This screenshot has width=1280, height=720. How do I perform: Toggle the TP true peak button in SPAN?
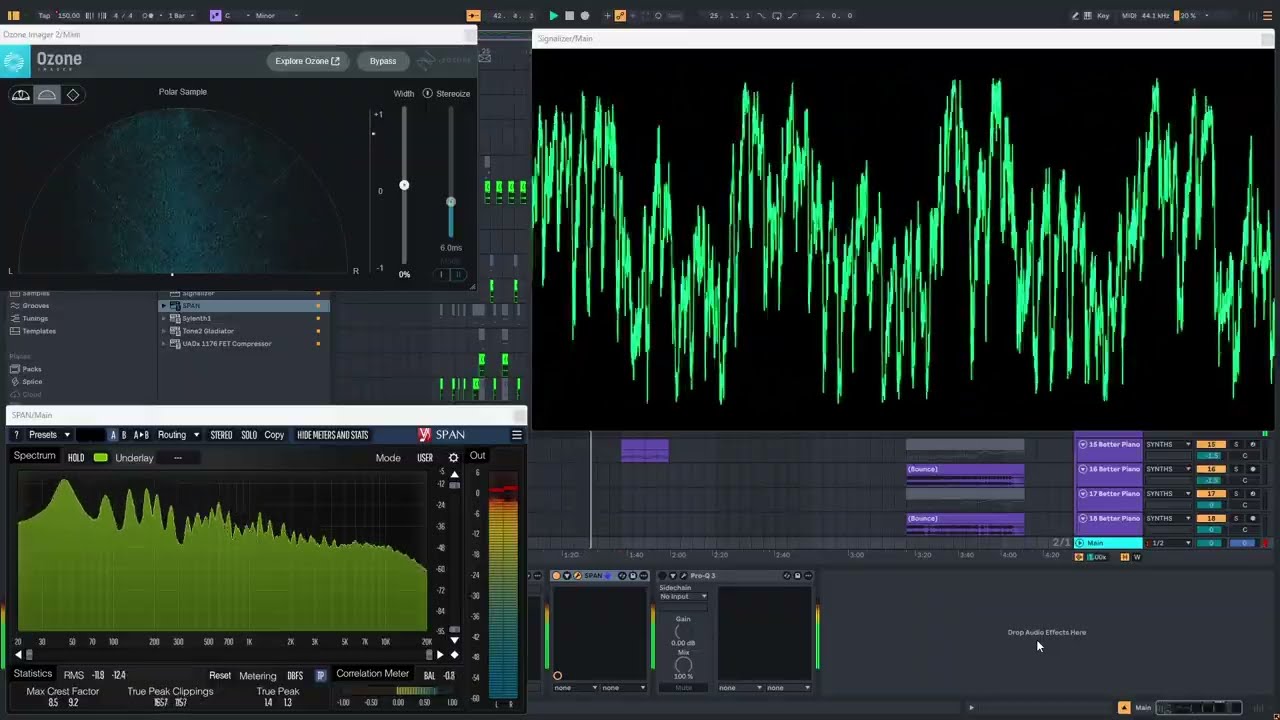click(320, 676)
